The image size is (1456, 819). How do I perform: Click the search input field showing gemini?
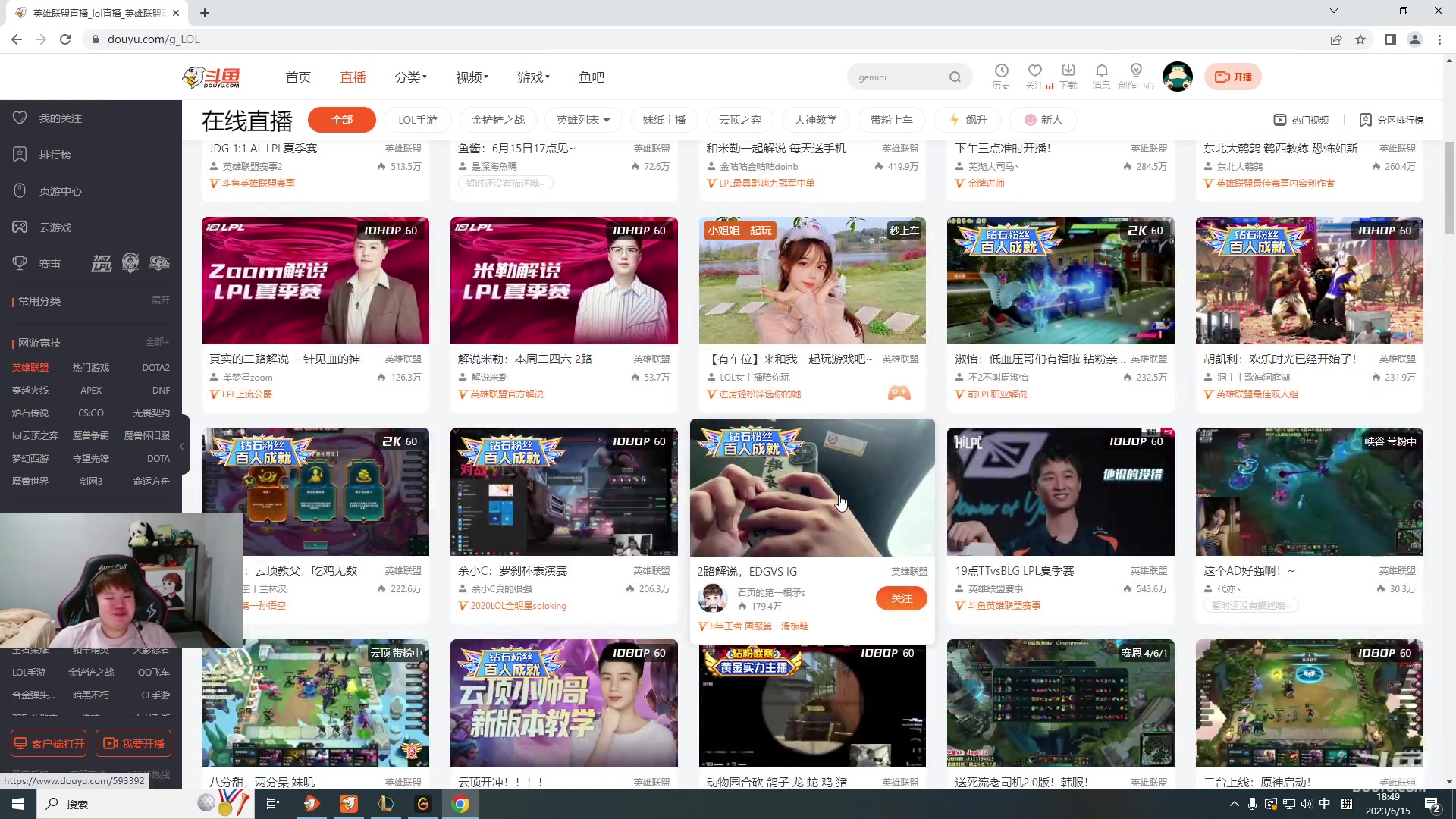[x=899, y=77]
